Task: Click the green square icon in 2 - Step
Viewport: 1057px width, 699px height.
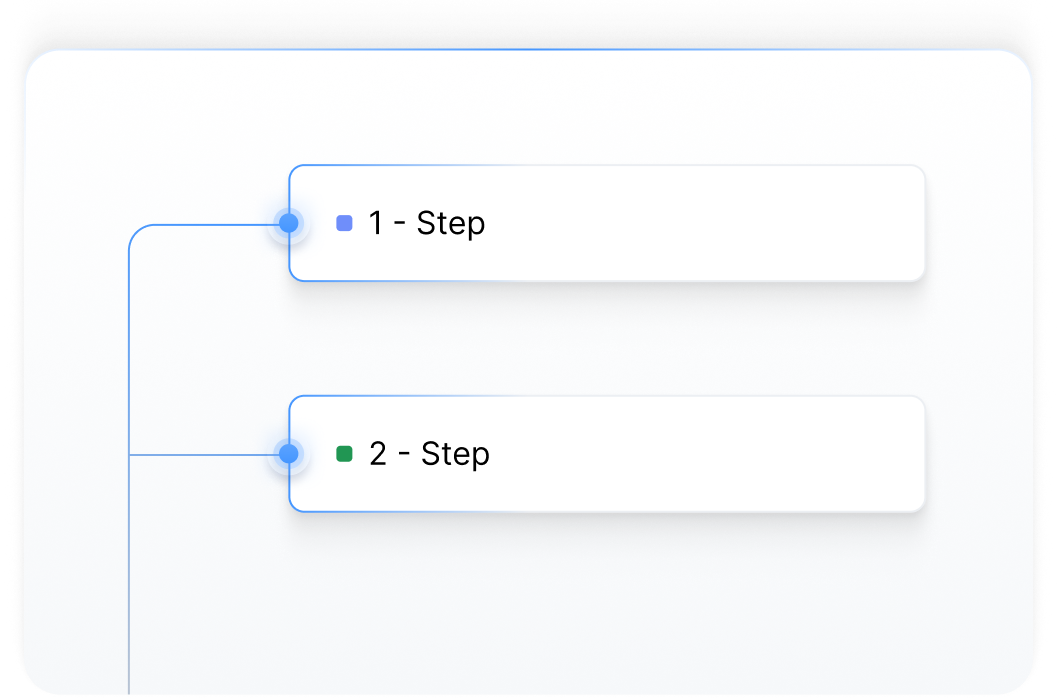Action: 345,454
